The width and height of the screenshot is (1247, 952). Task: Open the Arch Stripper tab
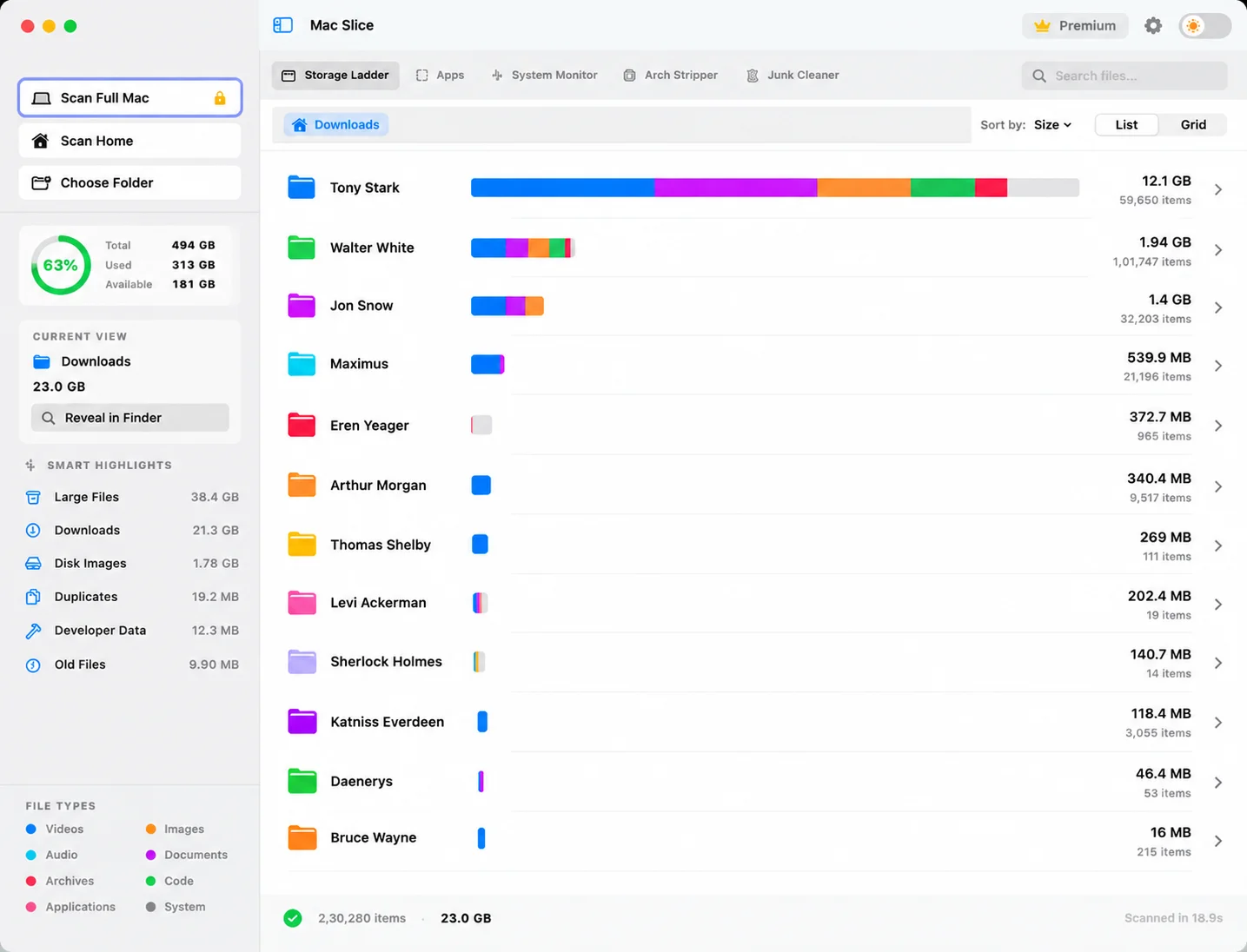(671, 76)
